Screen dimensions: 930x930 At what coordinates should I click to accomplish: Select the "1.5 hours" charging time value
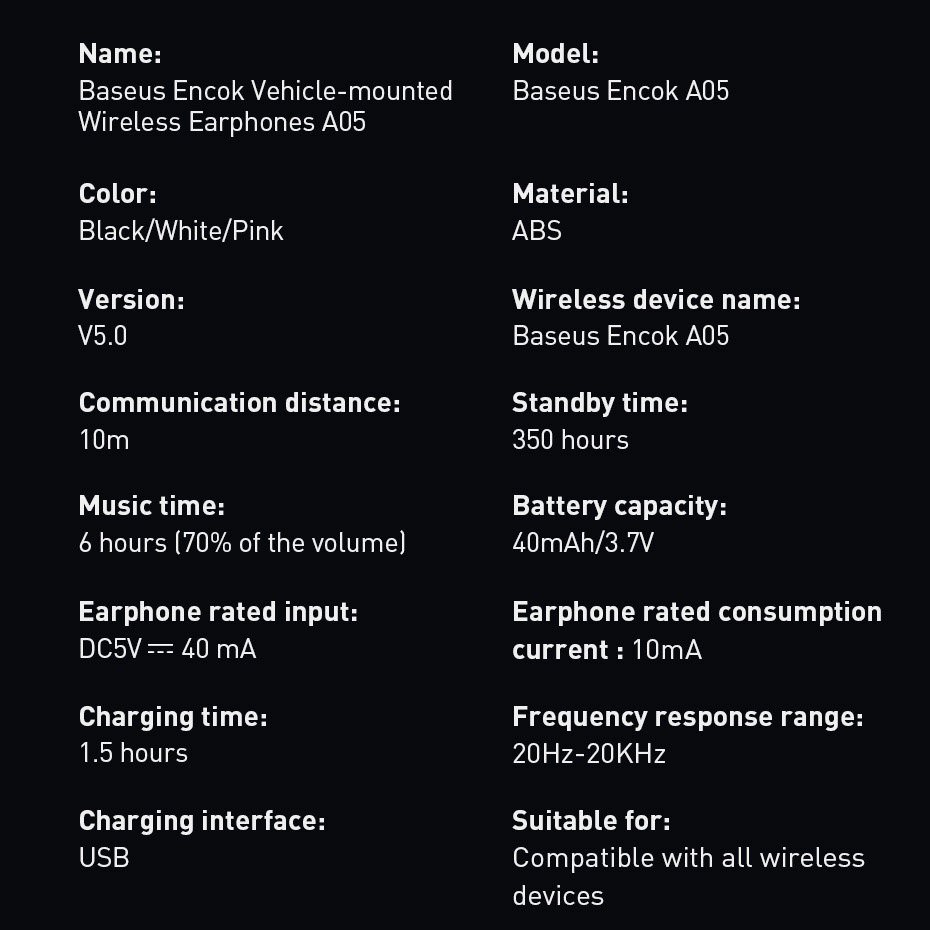[x=133, y=753]
